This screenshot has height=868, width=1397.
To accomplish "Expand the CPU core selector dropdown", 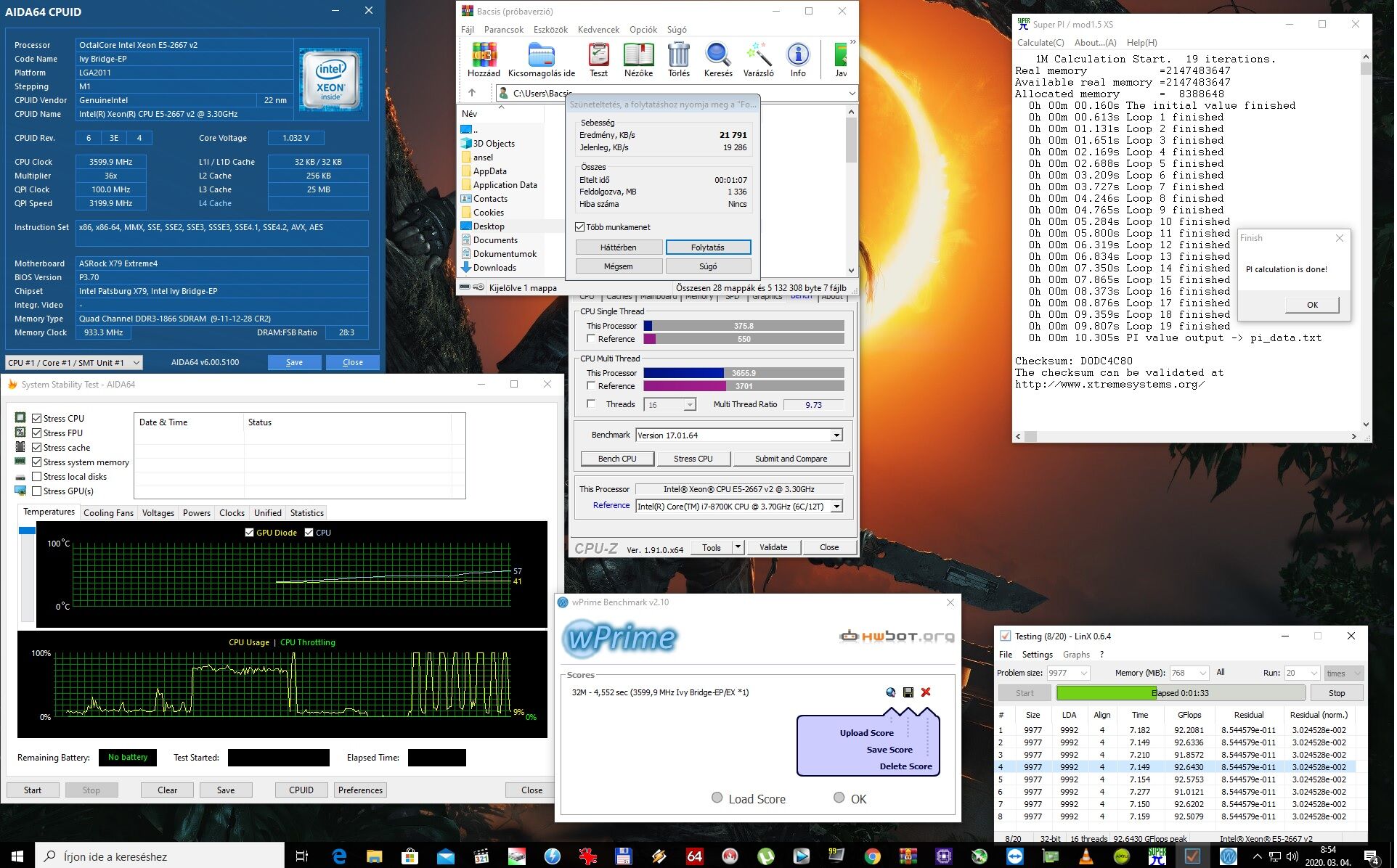I will point(136,363).
